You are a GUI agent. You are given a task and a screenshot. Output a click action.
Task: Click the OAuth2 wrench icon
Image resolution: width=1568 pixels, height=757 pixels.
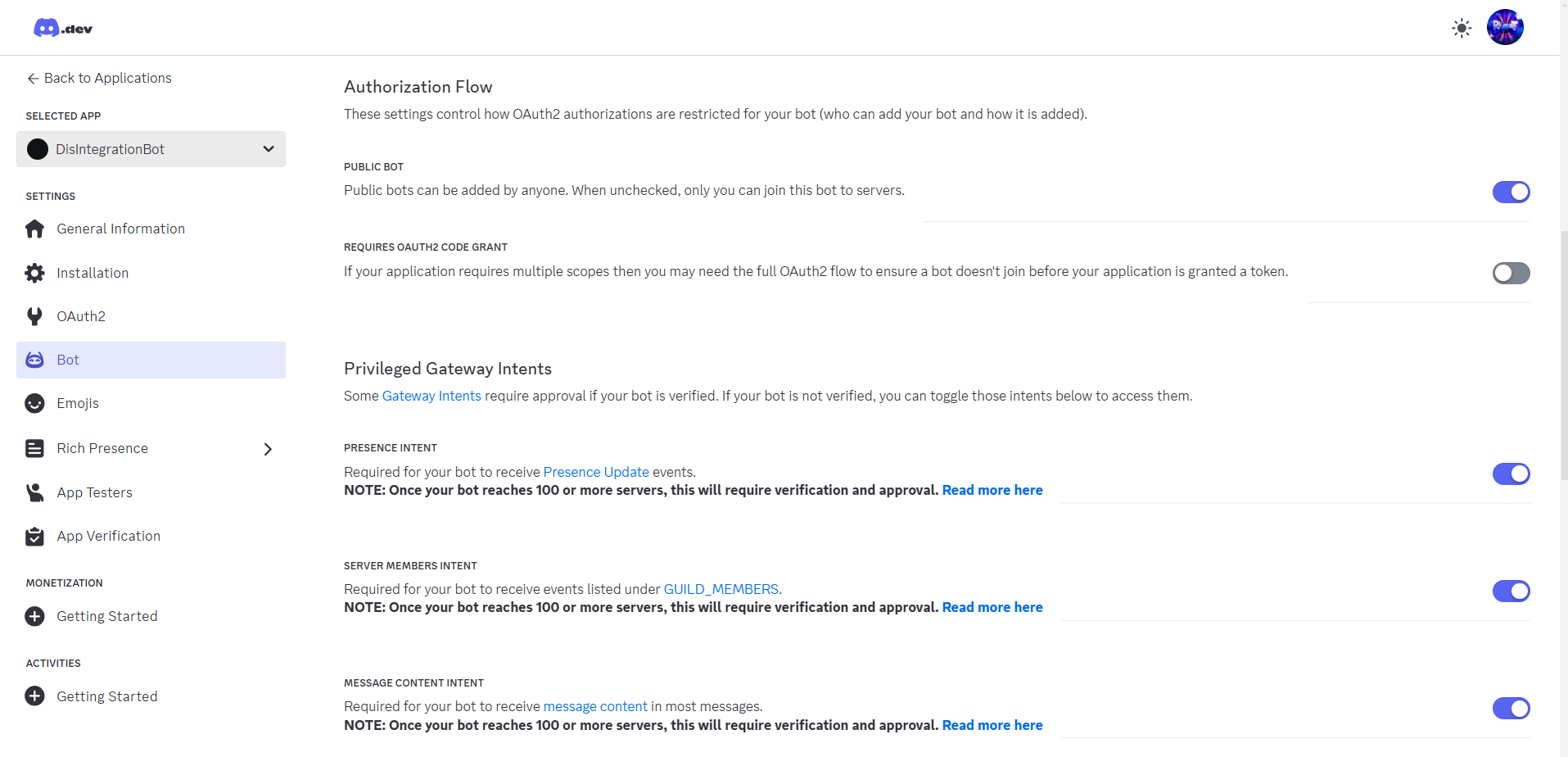(x=34, y=316)
